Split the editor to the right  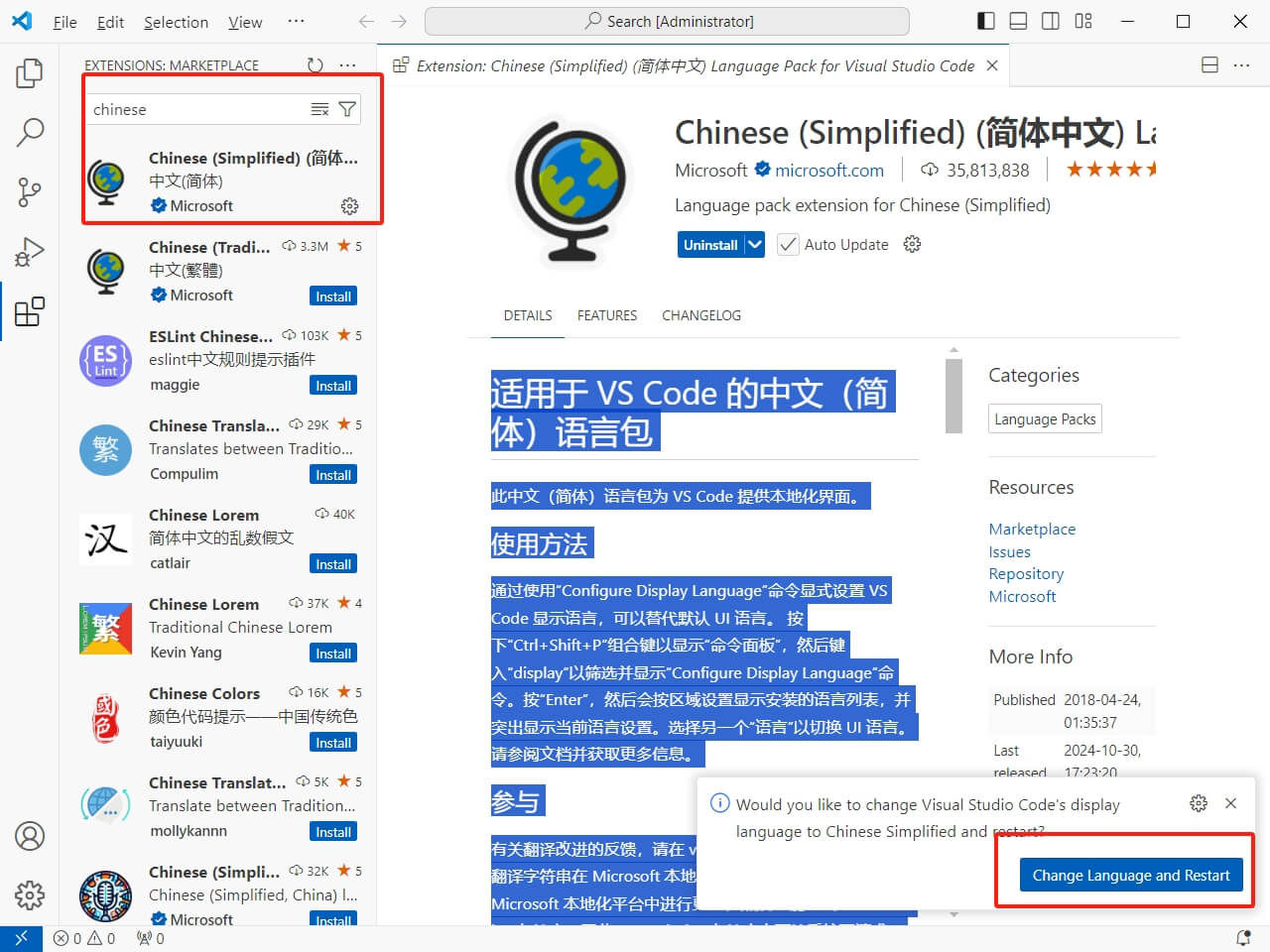click(1209, 65)
